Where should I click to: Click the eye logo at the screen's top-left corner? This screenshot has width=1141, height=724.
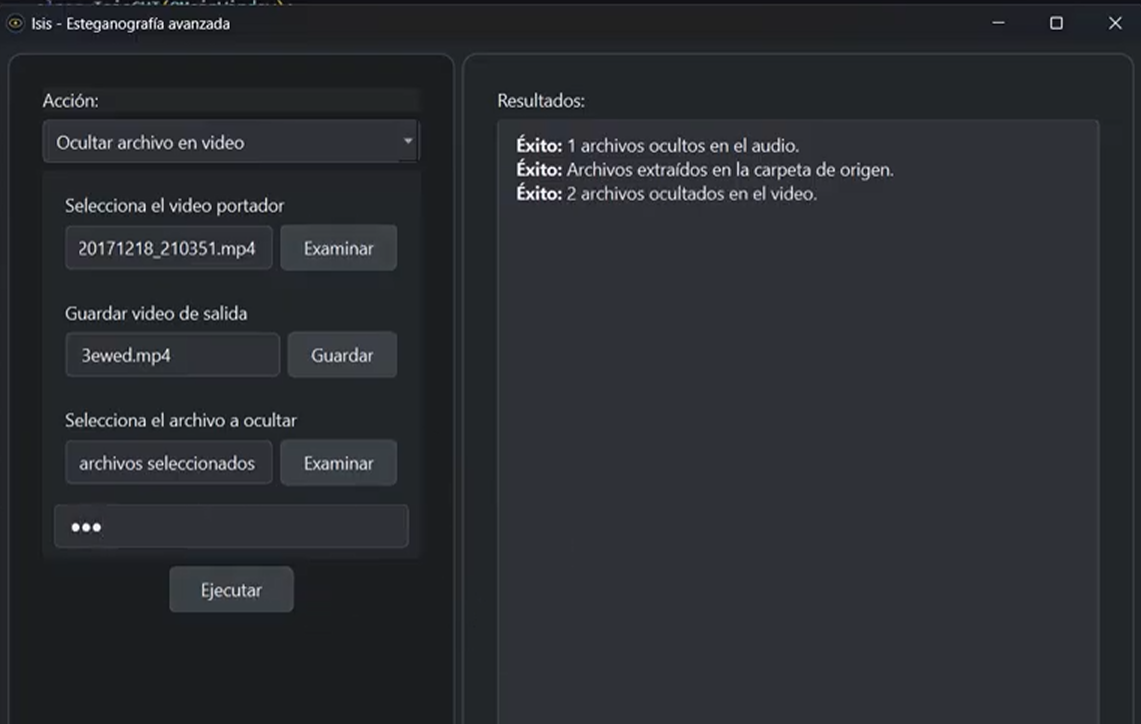tap(14, 23)
